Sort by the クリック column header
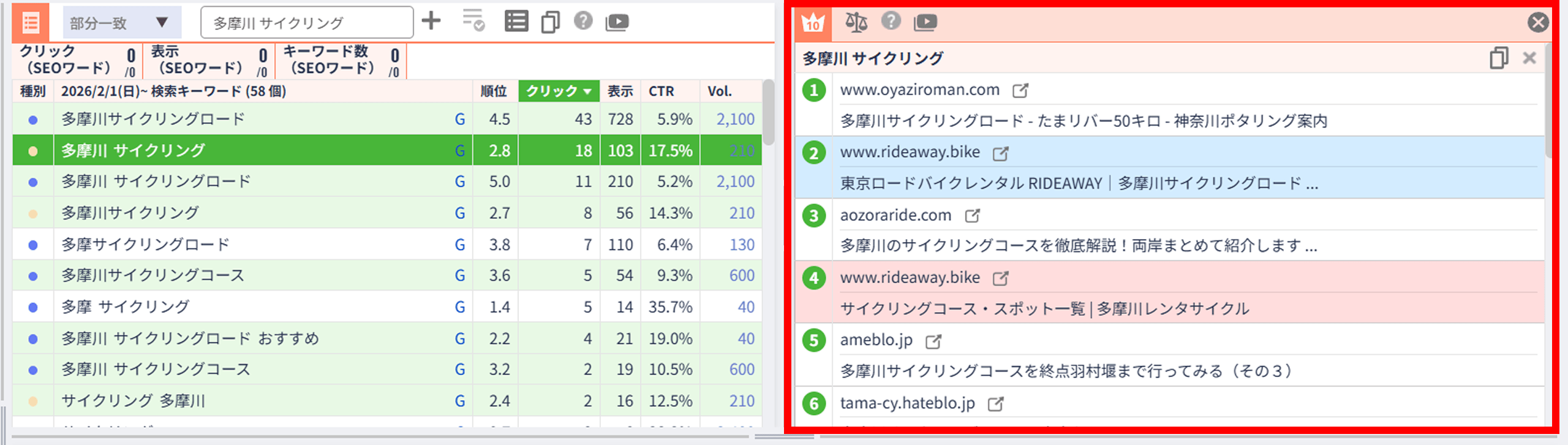This screenshot has height=445, width=1568. point(559,91)
